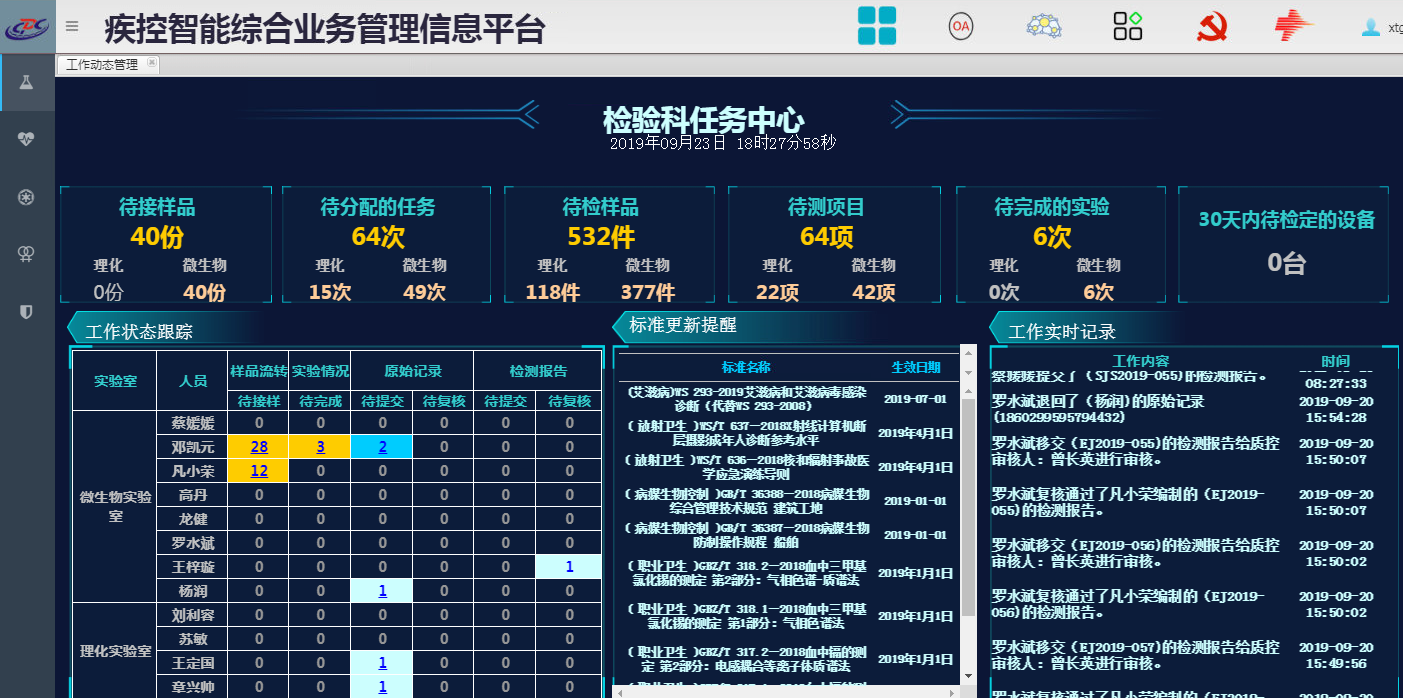Screen dimensions: 1403x698
Task: Close the 工作动态管理 tab
Action: tap(152, 63)
